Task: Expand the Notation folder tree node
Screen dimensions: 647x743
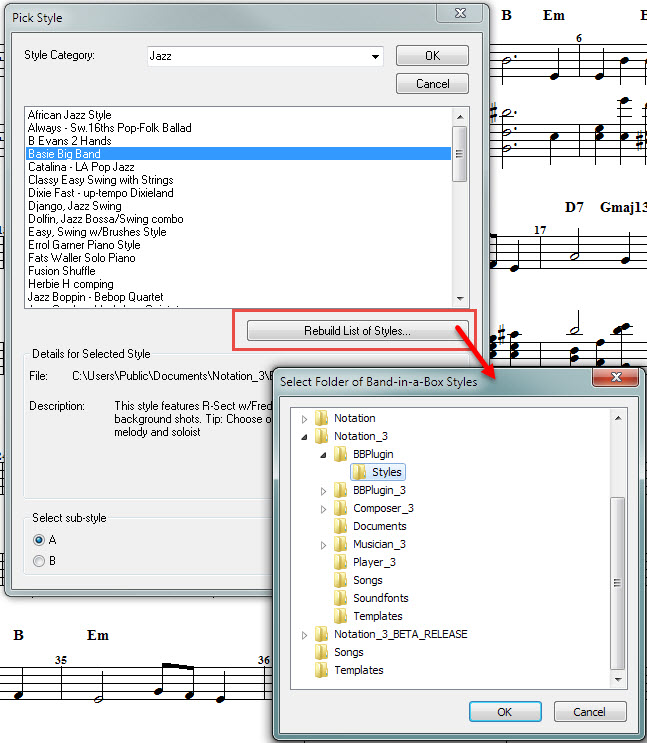Action: tap(305, 418)
